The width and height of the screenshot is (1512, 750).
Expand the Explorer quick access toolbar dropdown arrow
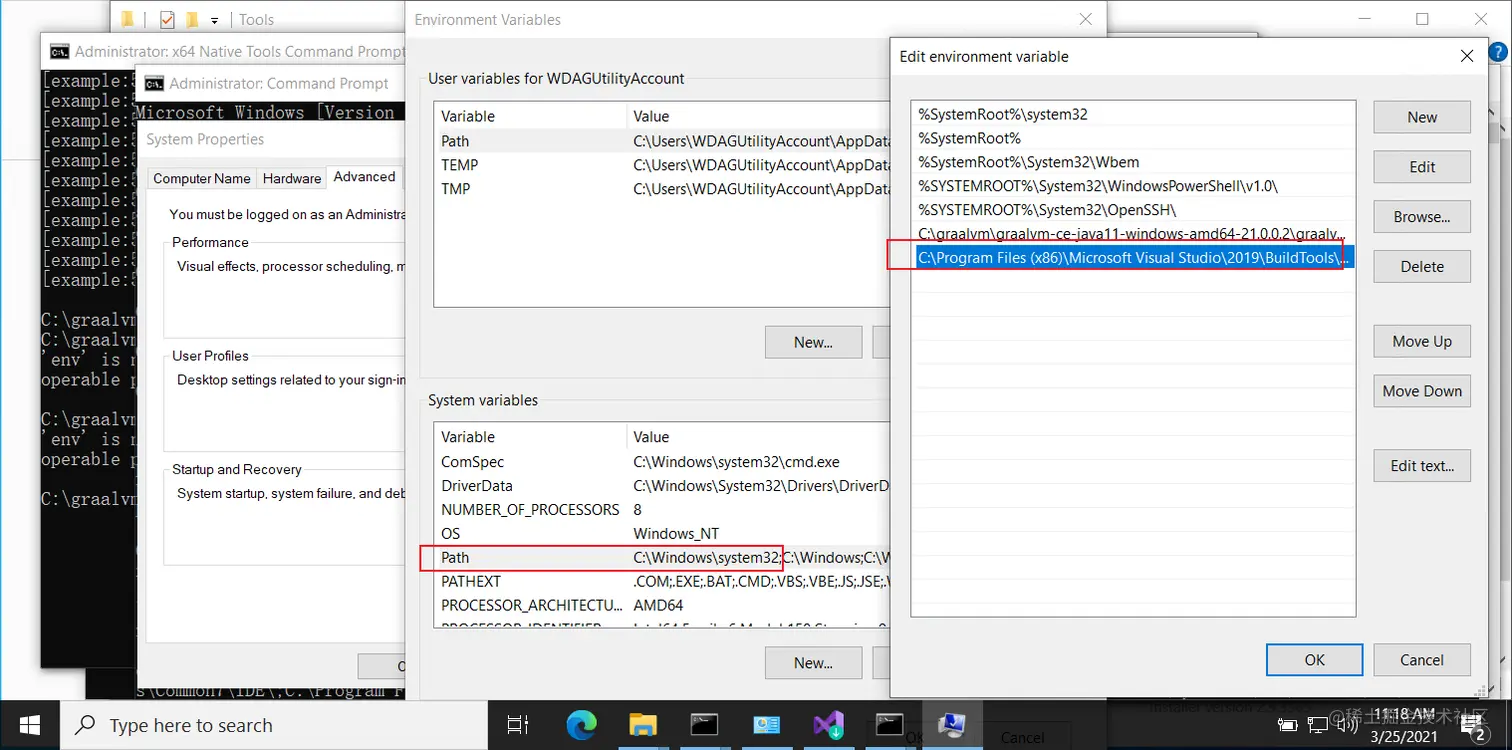tap(215, 20)
